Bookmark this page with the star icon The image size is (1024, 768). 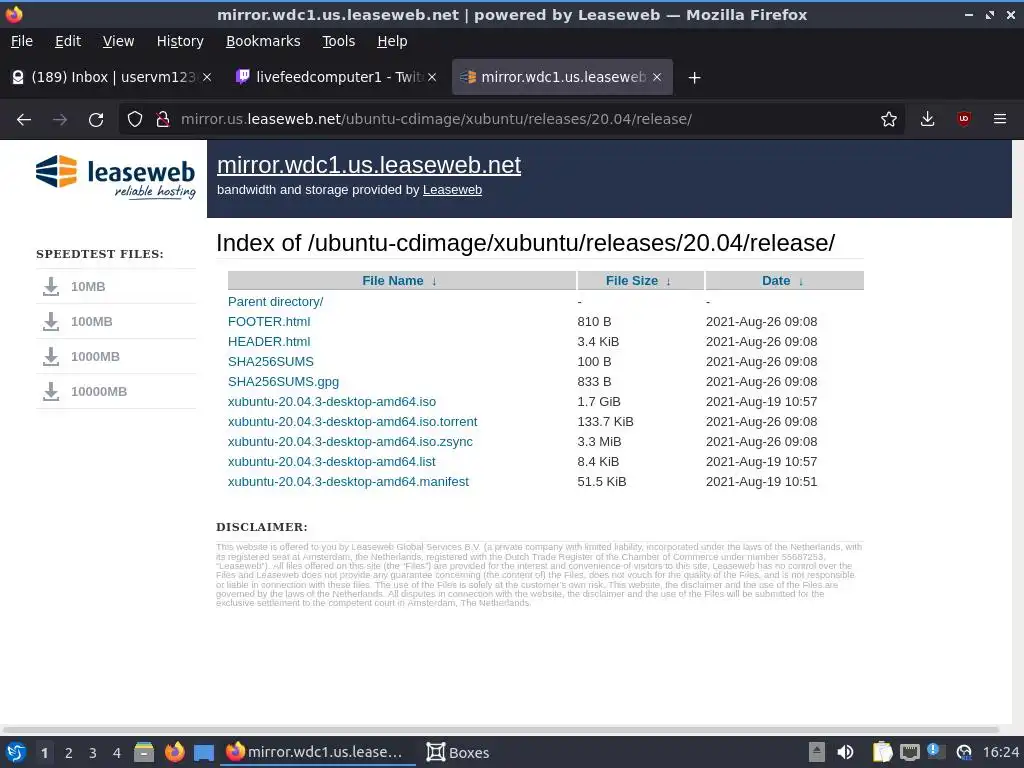[888, 120]
